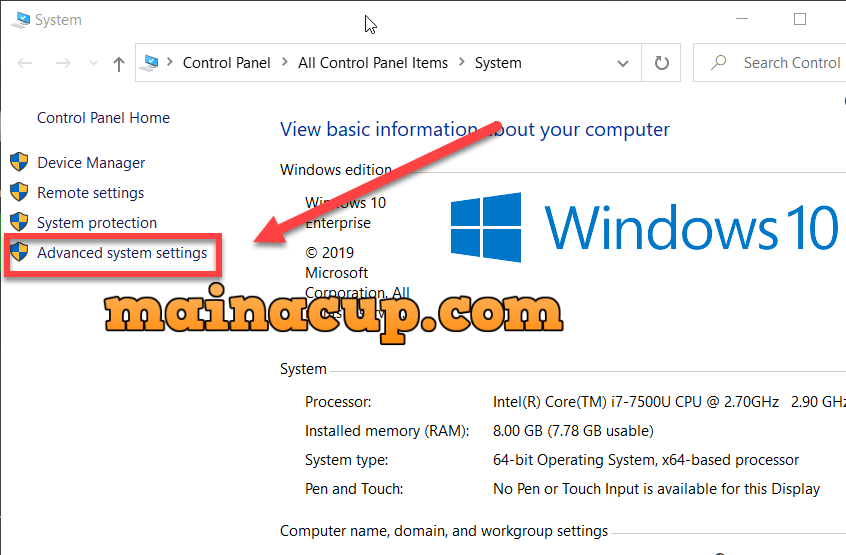Click 'Computer name, domain, and workgroup settings' heading
Viewport: 846px width, 555px height.
tap(444, 531)
